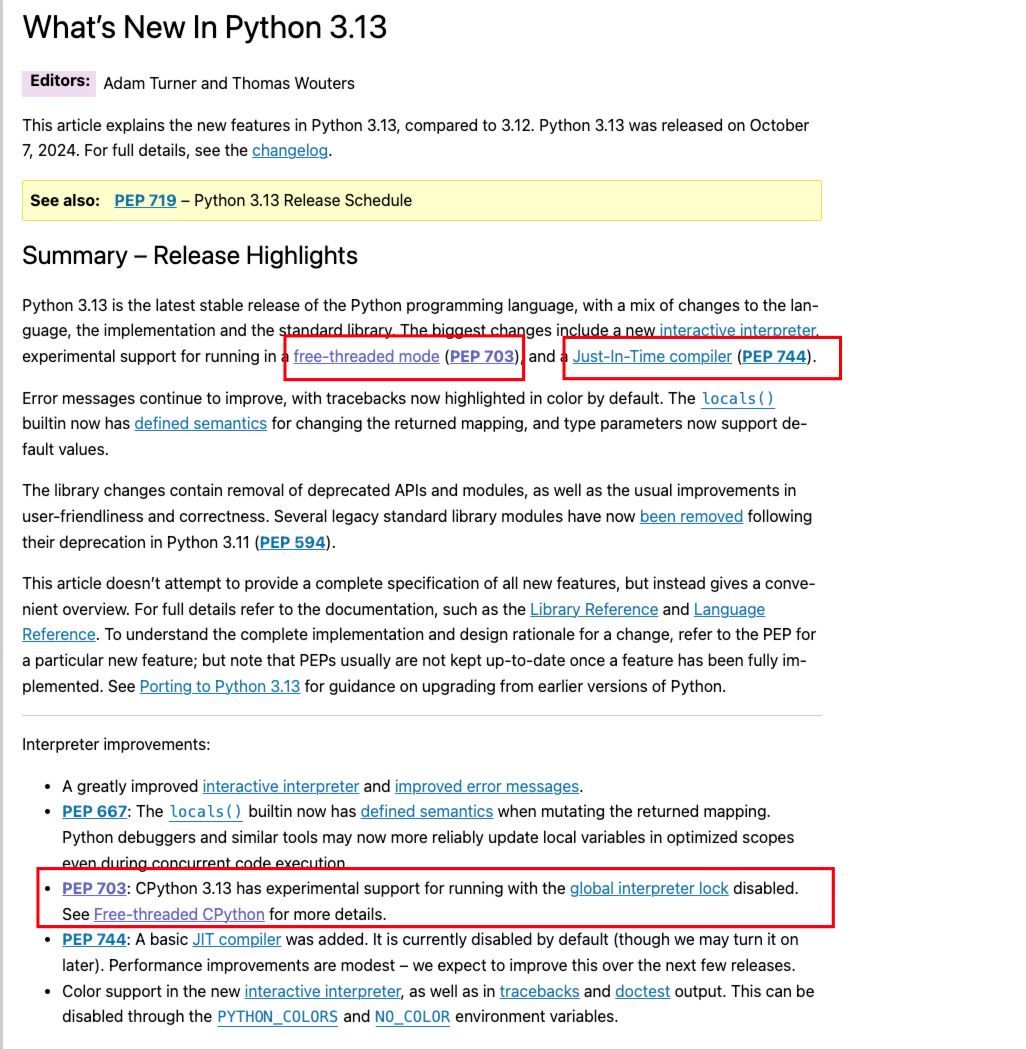Open the Language Reference link

pyautogui.click(x=729, y=609)
